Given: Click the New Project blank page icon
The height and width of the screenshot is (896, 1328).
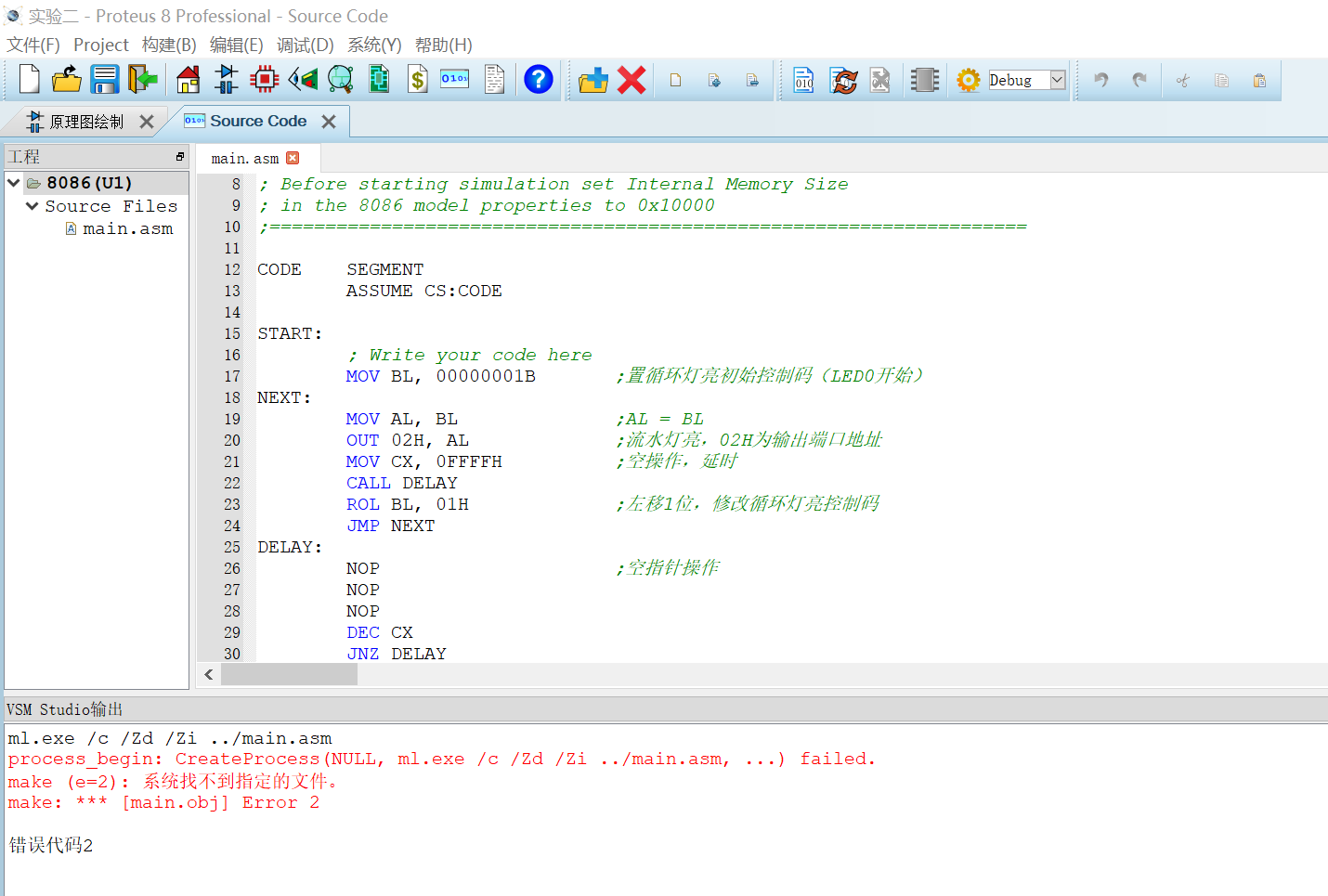Looking at the screenshot, I should tap(29, 80).
